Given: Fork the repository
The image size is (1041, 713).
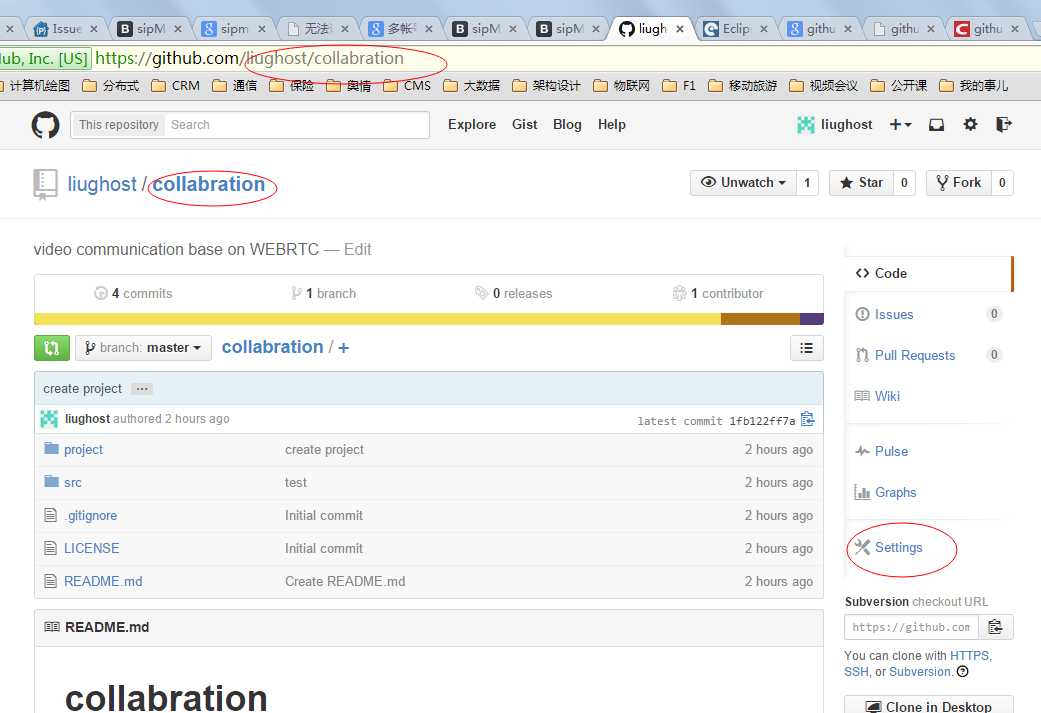Looking at the screenshot, I should click(959, 183).
